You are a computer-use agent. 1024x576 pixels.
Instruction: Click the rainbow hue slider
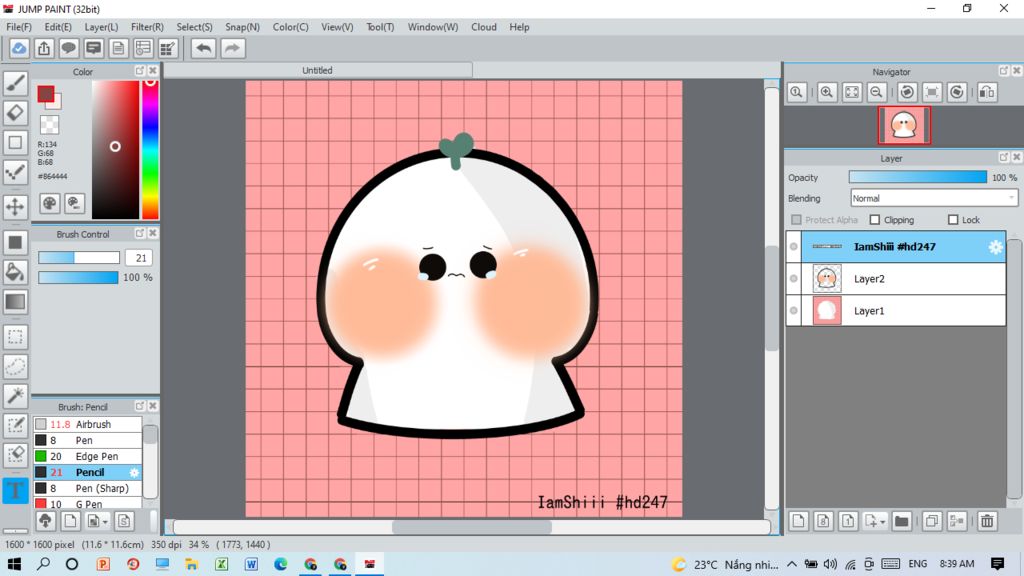[150, 150]
